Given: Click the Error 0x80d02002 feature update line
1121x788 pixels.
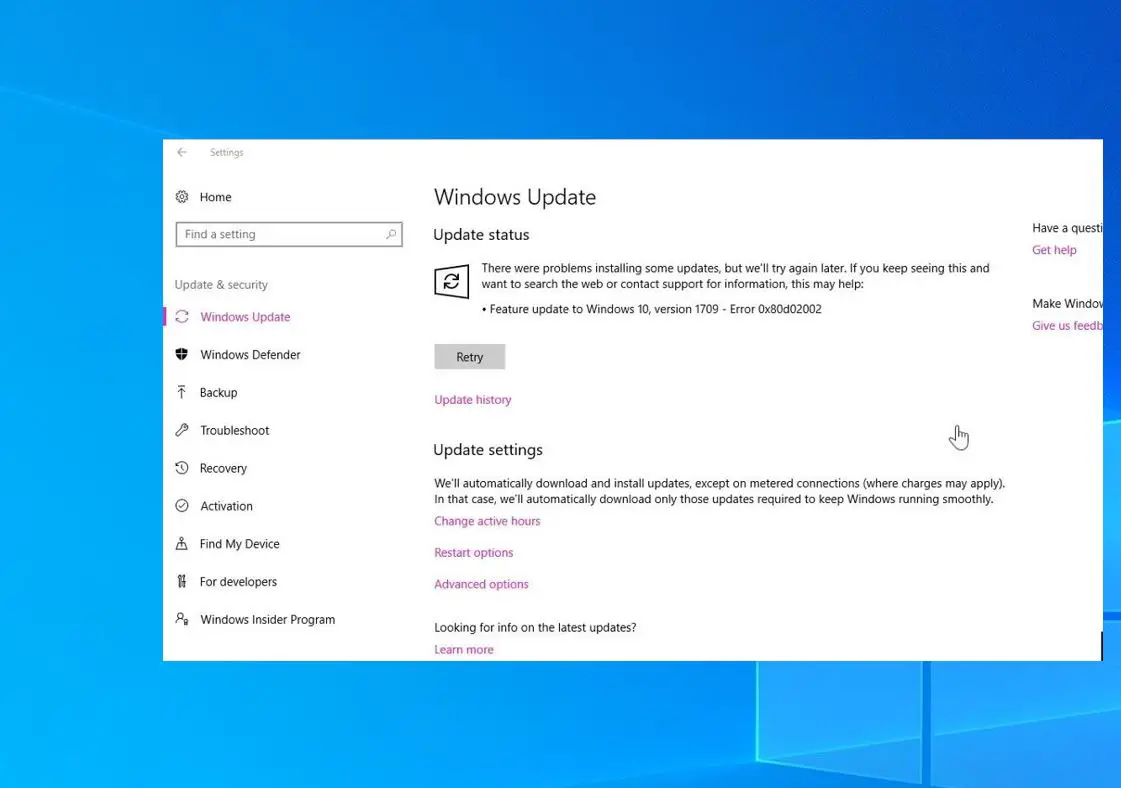Looking at the screenshot, I should (651, 309).
